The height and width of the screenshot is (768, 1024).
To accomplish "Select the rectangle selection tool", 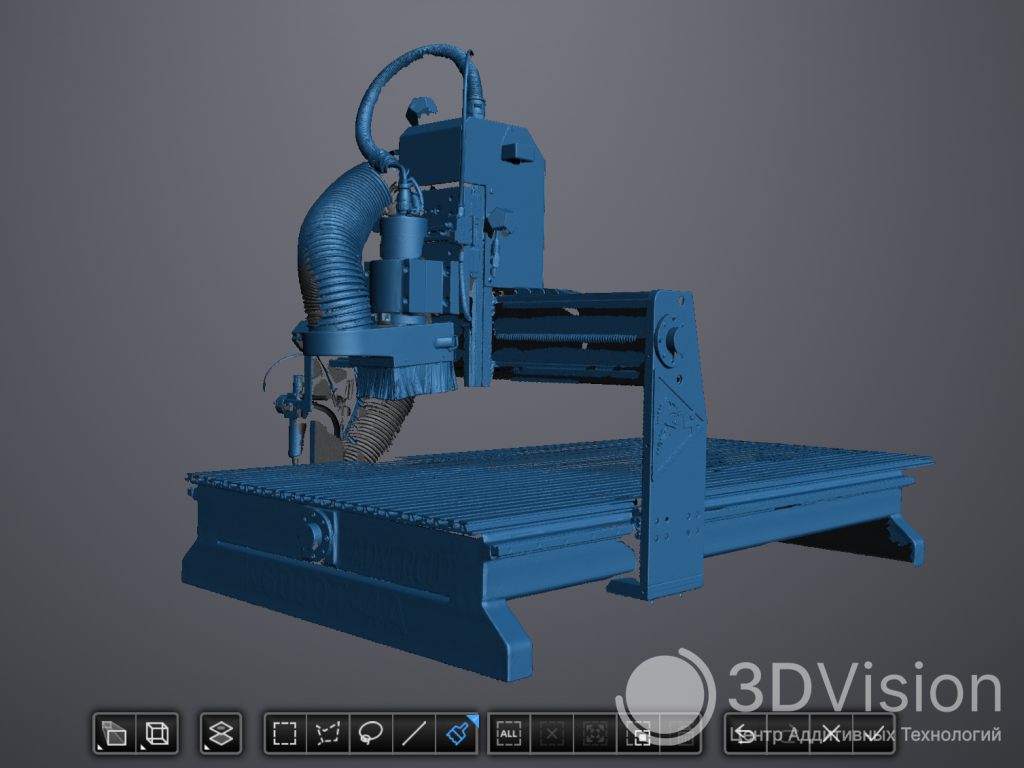I will pyautogui.click(x=285, y=734).
